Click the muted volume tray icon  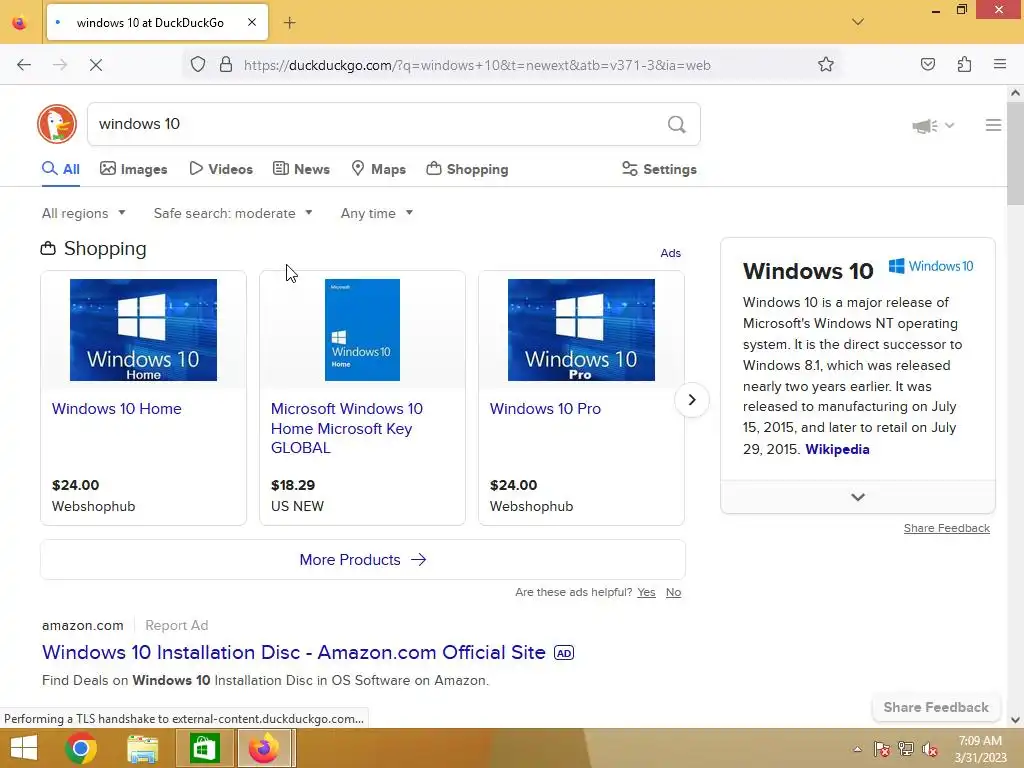(x=930, y=749)
